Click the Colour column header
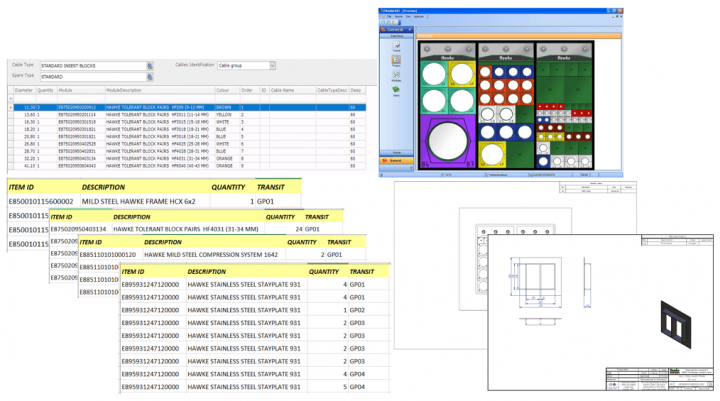 (x=220, y=89)
